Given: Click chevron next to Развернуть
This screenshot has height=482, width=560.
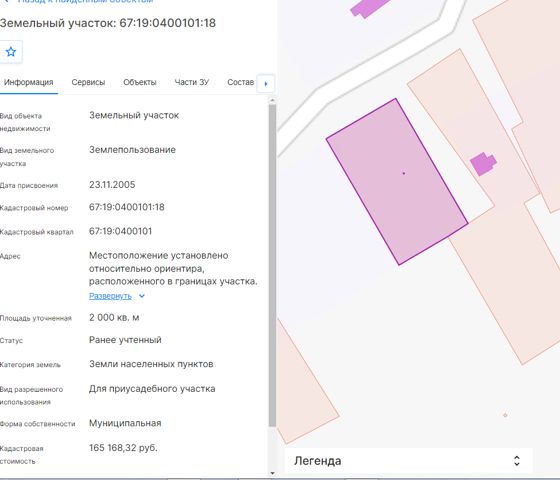Looking at the screenshot, I should pyautogui.click(x=142, y=296).
